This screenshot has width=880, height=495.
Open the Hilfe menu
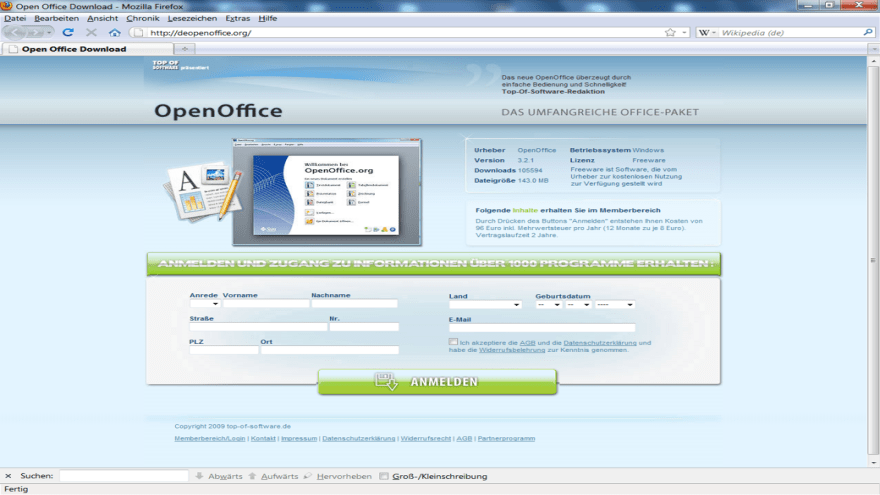click(268, 18)
